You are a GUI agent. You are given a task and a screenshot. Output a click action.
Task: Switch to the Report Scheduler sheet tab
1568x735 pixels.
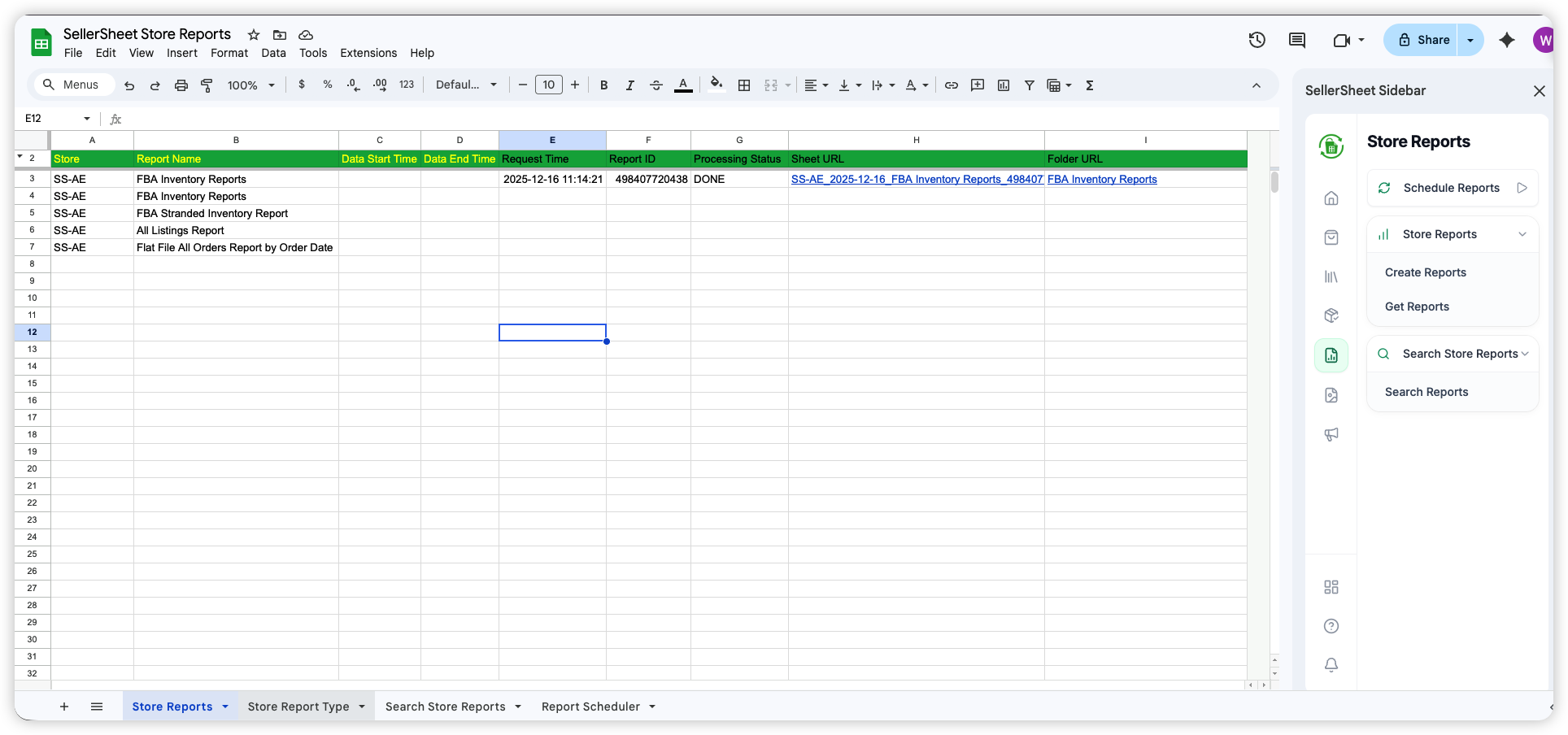(590, 706)
